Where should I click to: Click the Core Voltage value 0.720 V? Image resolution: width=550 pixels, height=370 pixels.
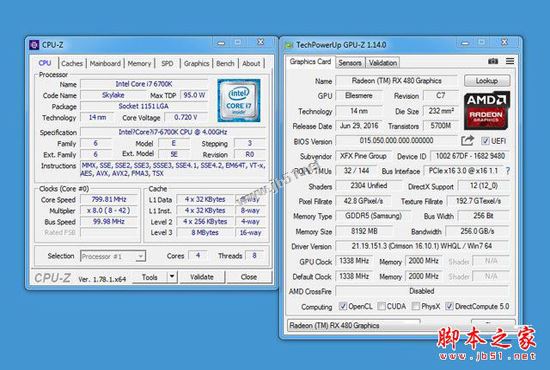(x=186, y=117)
